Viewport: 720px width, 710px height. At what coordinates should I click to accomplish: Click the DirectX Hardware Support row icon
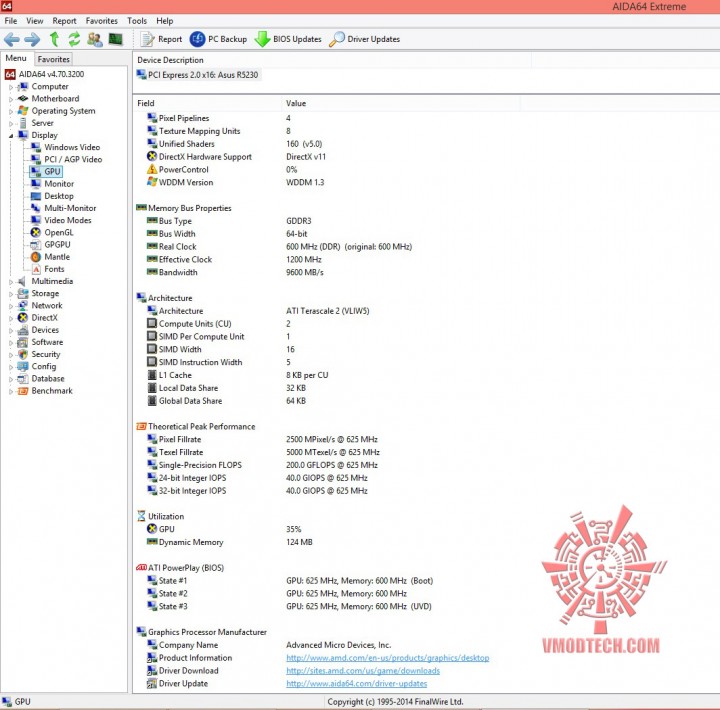(152, 156)
